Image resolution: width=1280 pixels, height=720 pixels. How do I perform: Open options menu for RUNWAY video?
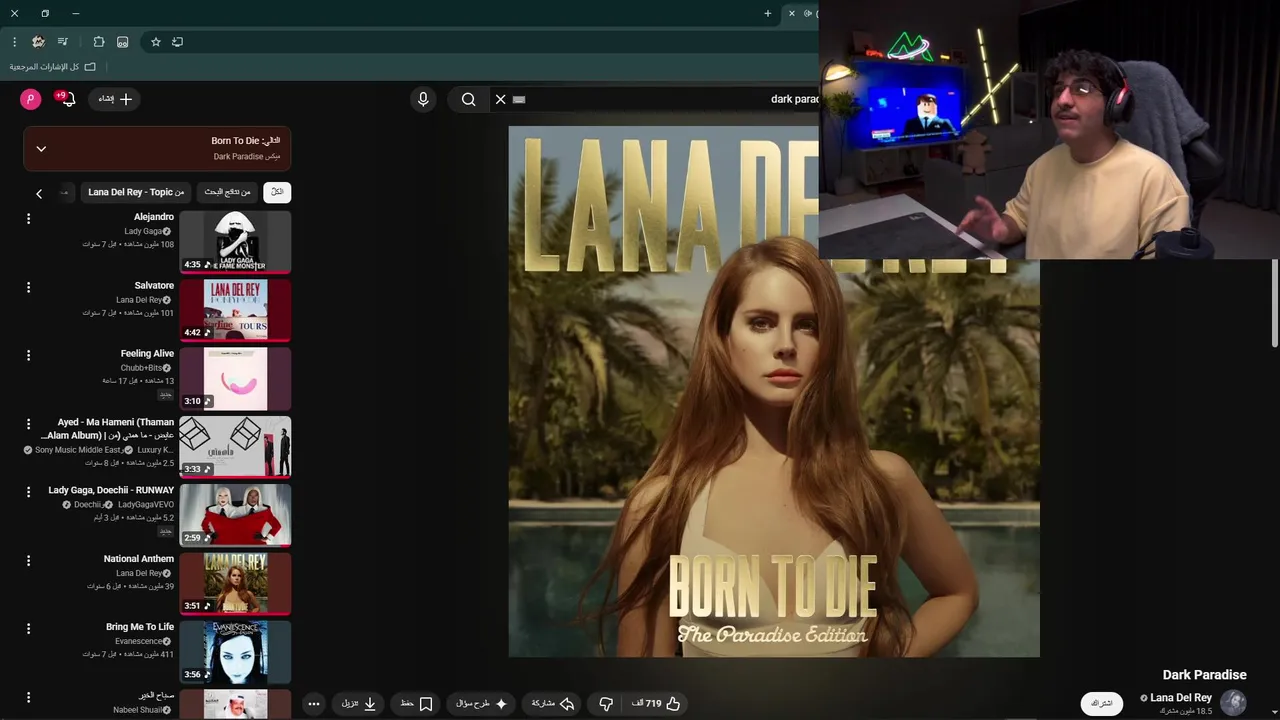(28, 492)
